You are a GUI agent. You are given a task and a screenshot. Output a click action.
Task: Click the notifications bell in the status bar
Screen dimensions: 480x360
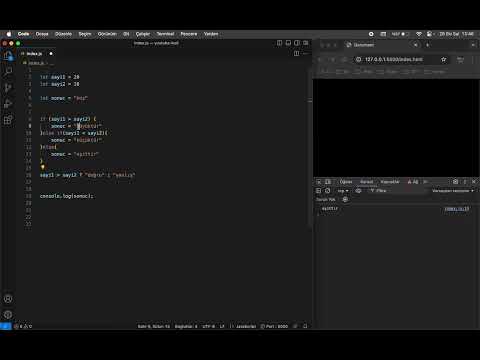305,326
